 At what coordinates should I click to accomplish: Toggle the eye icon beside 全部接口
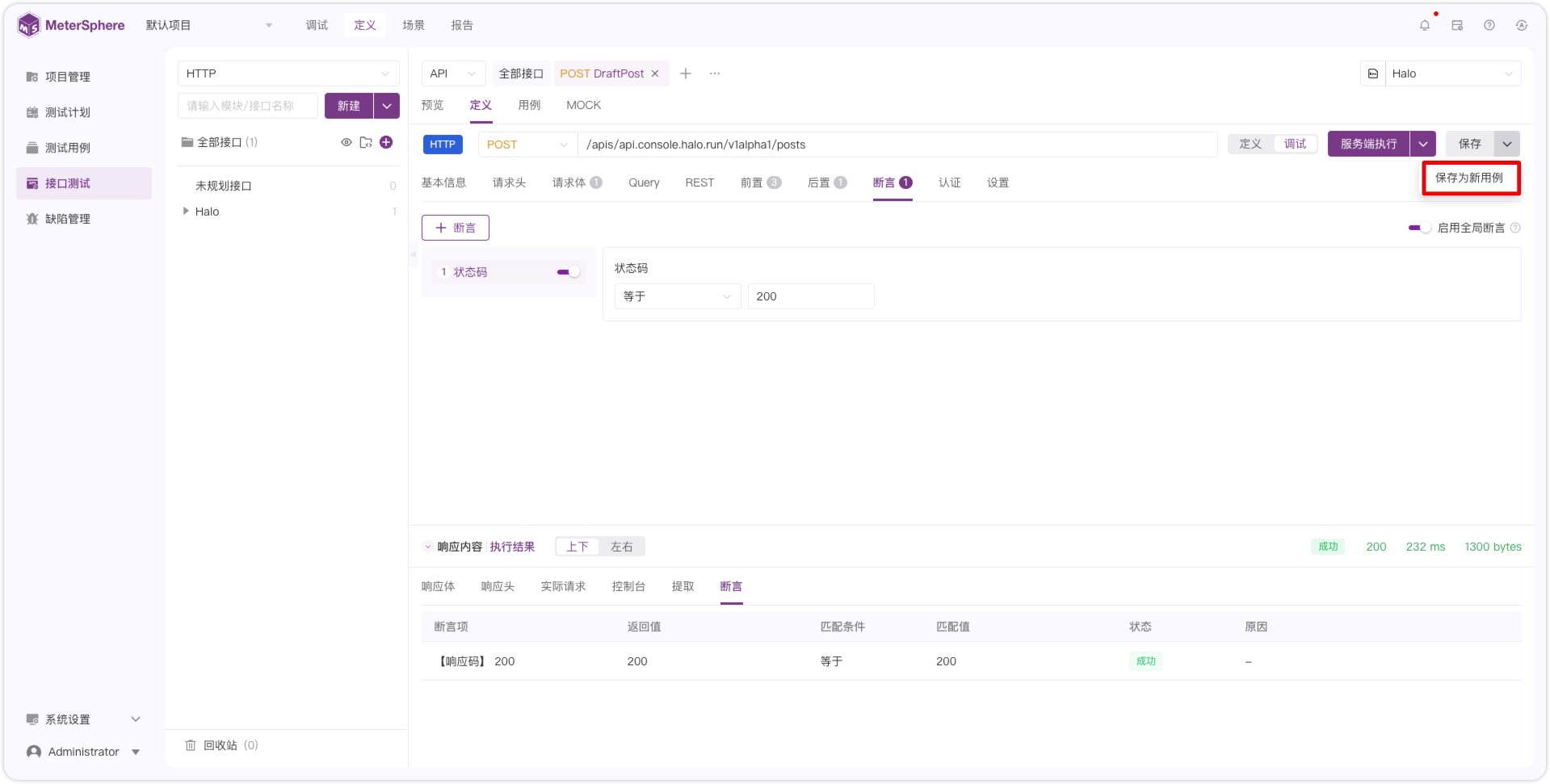coord(347,142)
